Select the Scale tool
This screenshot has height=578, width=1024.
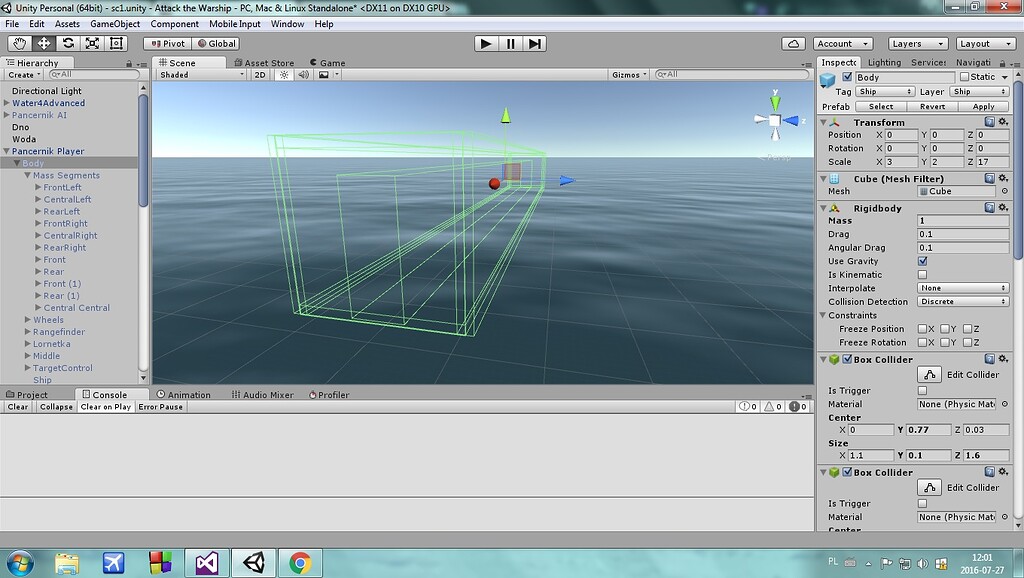91,43
